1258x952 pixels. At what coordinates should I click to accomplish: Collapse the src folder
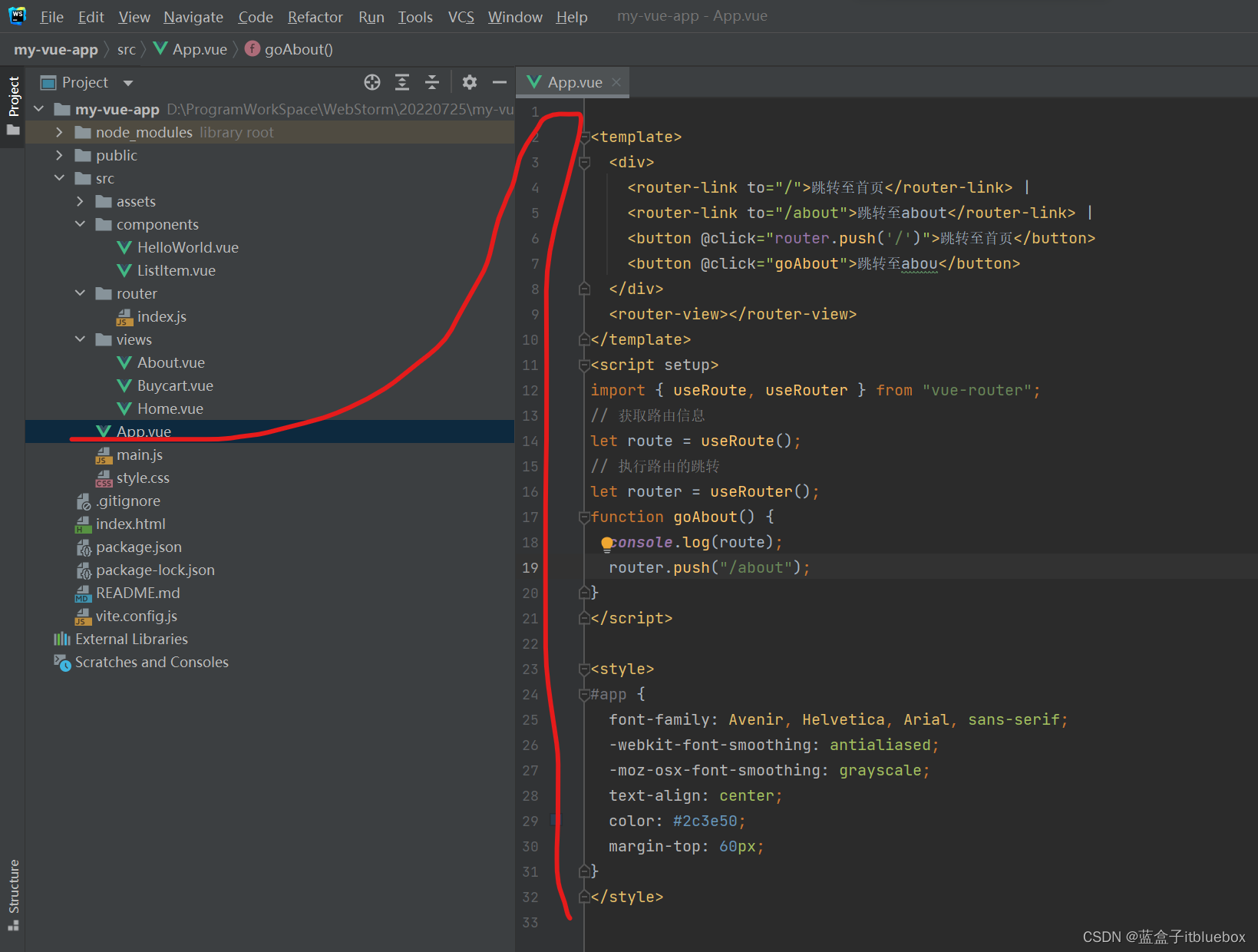click(60, 178)
